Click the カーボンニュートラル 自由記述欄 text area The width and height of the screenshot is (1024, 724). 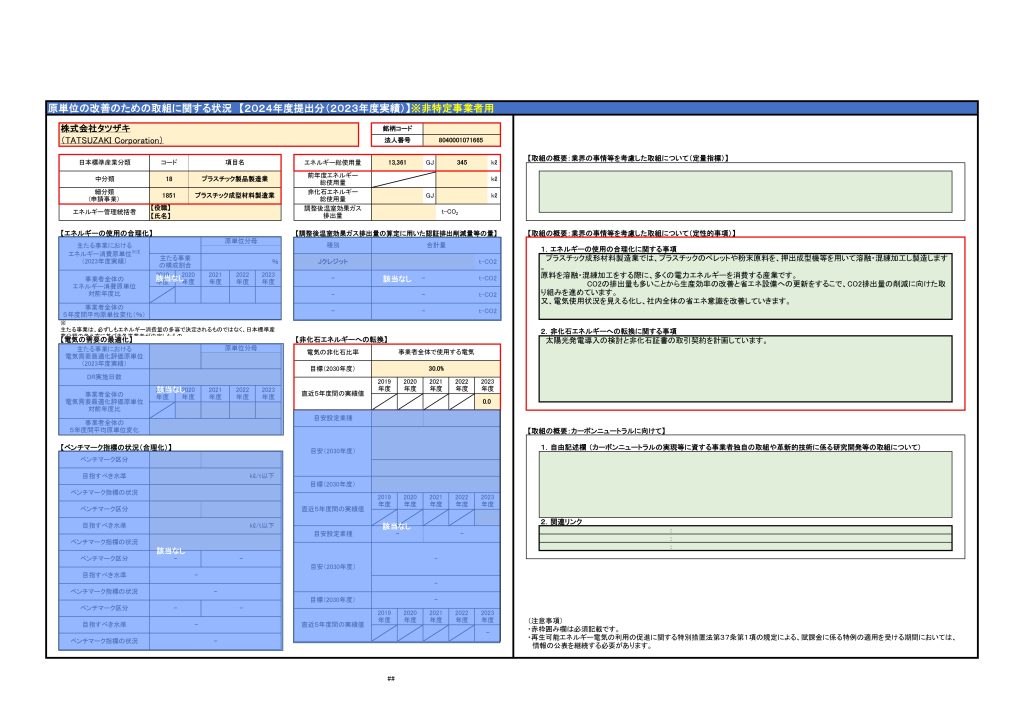click(745, 484)
